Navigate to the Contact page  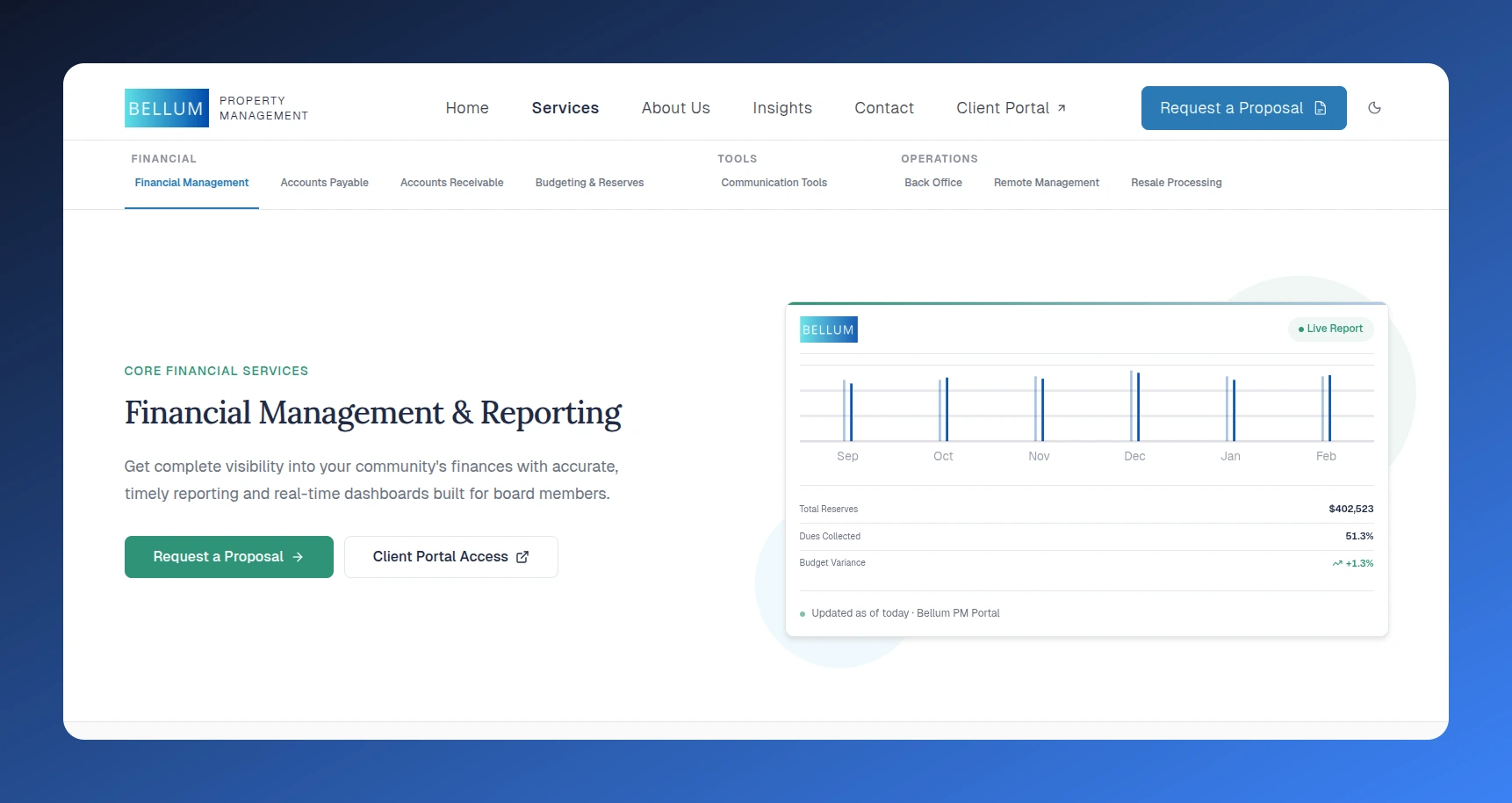click(x=884, y=108)
